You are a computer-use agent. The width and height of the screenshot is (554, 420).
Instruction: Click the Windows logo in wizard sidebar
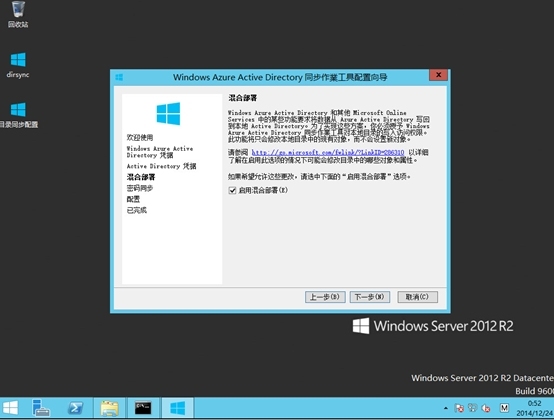[x=169, y=113]
